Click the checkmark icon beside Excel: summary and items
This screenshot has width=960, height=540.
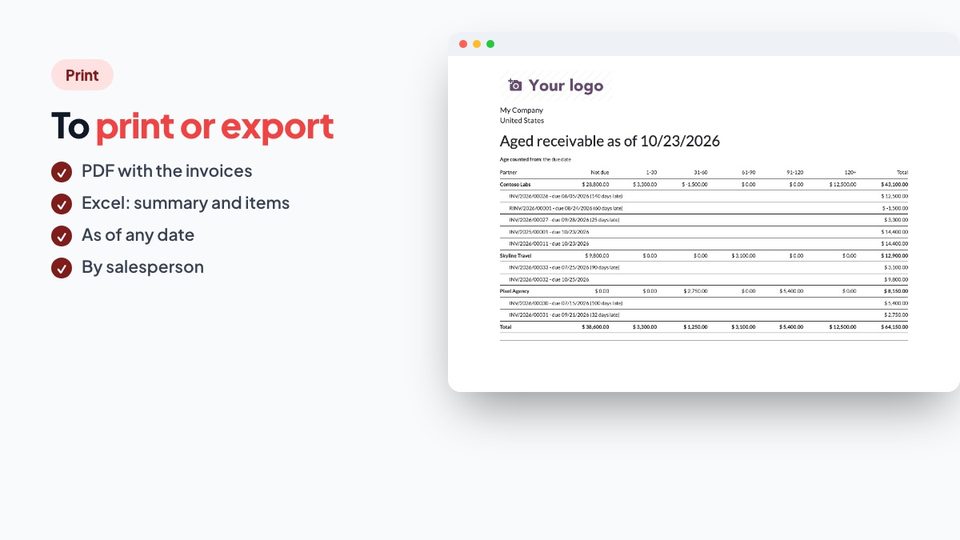[61, 204]
